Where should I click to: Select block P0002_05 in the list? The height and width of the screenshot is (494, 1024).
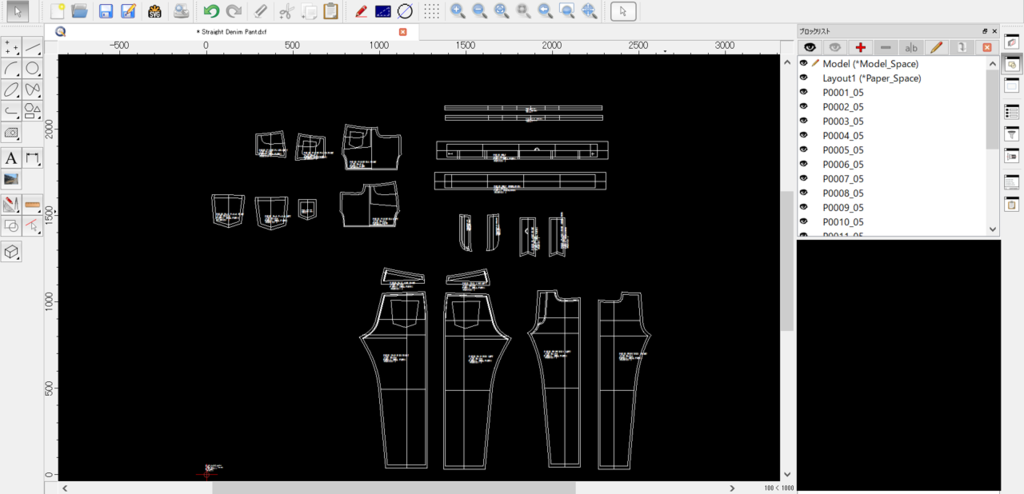[843, 107]
